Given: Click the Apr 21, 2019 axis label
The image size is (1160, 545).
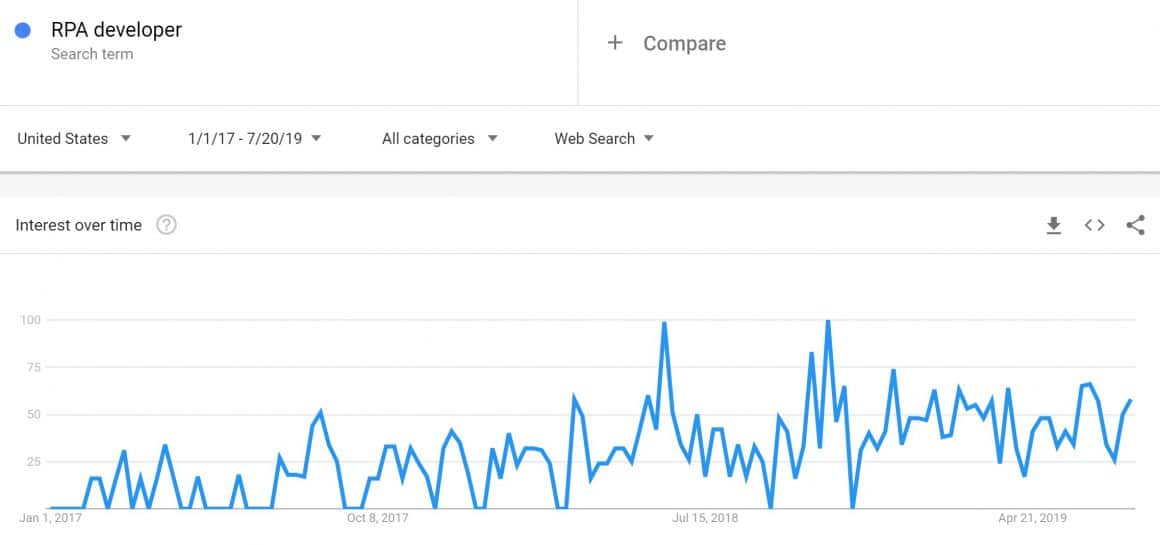Looking at the screenshot, I should pos(1032,518).
